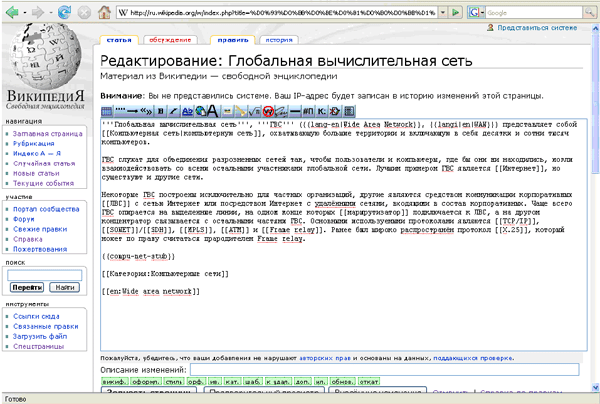Click in the wiki text editing area
The width and height of the screenshot is (600, 404).
[x=344, y=235]
